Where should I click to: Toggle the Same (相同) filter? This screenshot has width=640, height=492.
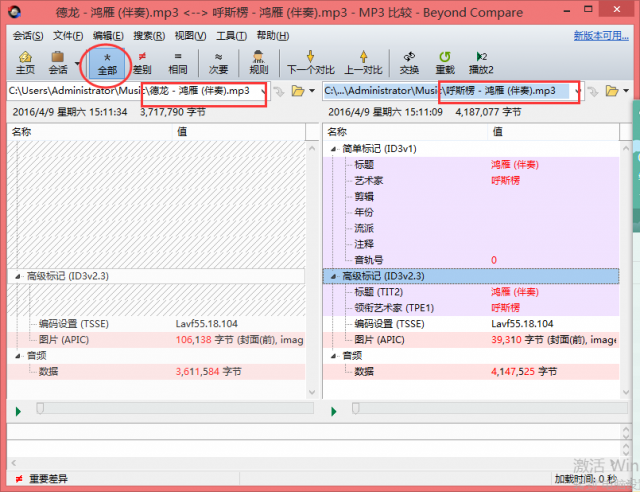[x=178, y=63]
